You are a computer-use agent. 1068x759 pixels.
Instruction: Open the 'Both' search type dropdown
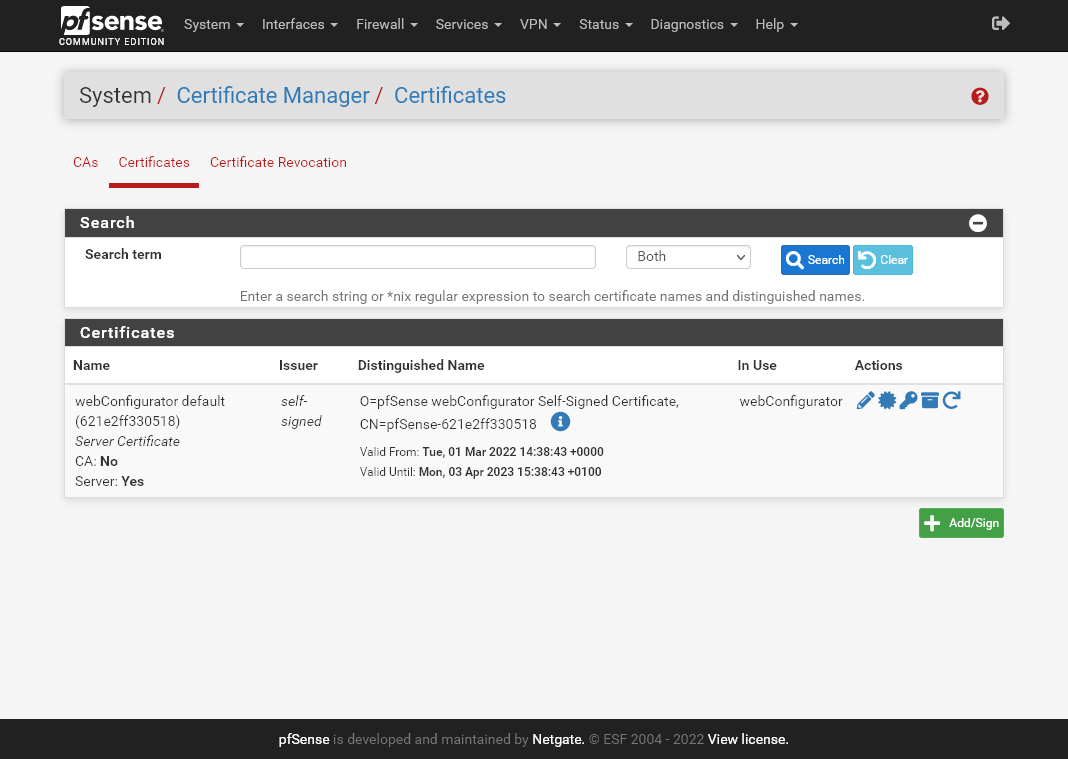[x=688, y=257]
